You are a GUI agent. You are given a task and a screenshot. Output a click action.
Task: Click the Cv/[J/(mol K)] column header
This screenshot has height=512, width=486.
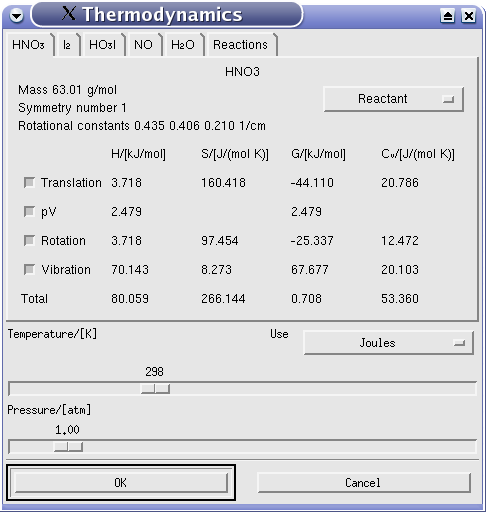click(418, 154)
